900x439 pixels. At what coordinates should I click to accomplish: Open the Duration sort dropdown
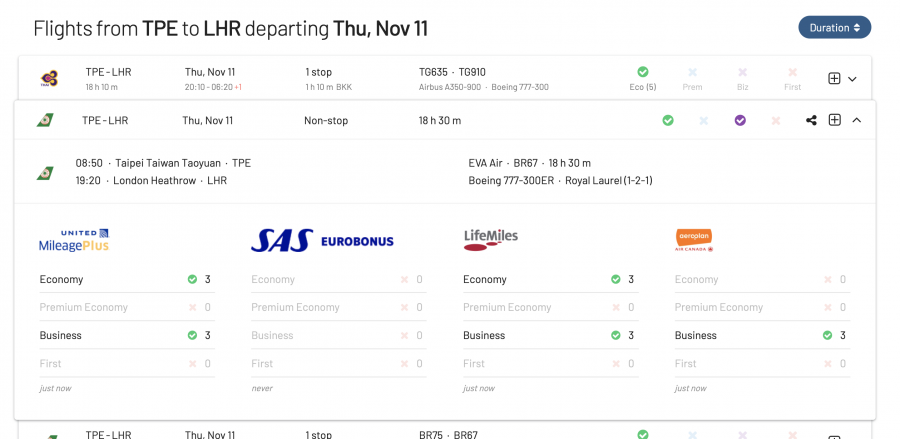pos(834,27)
